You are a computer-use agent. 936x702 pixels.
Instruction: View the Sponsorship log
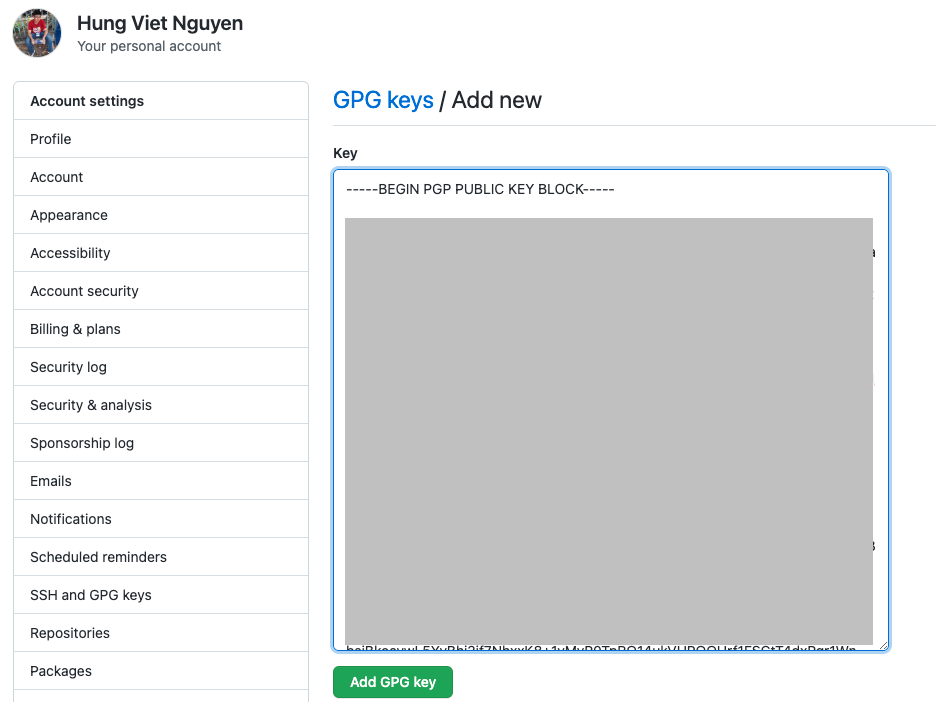81,442
